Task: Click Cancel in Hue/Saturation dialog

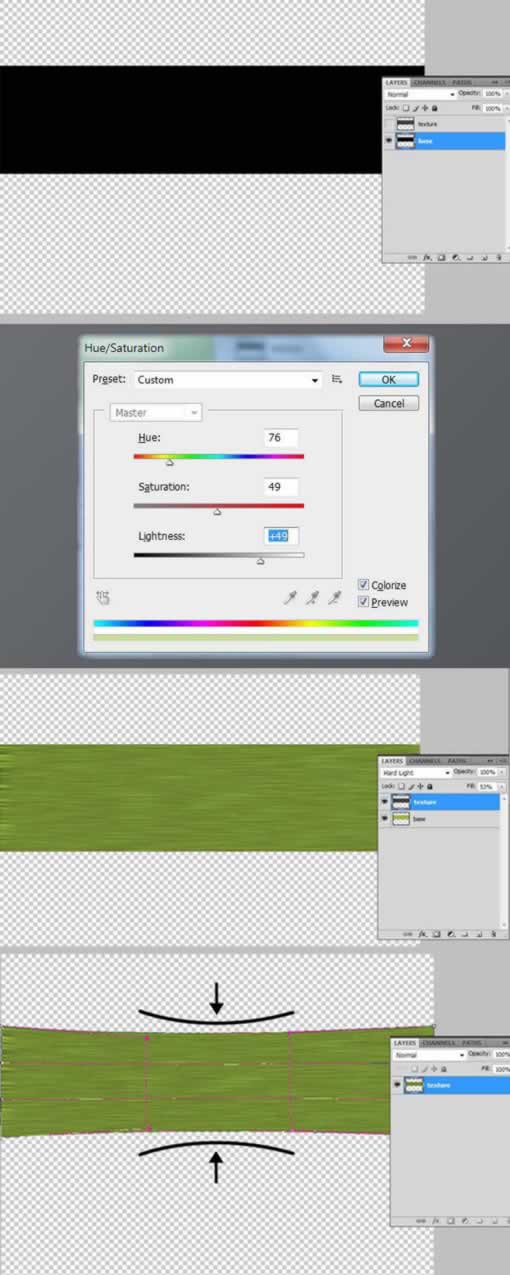Action: [x=388, y=404]
